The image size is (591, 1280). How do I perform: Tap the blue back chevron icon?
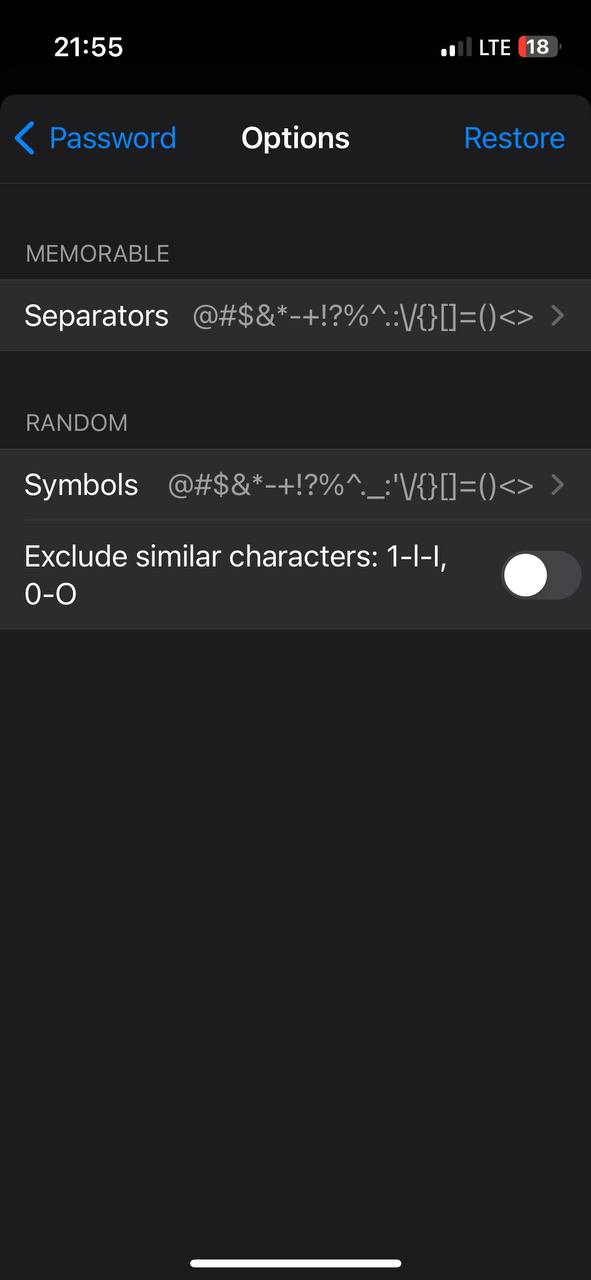tap(25, 138)
